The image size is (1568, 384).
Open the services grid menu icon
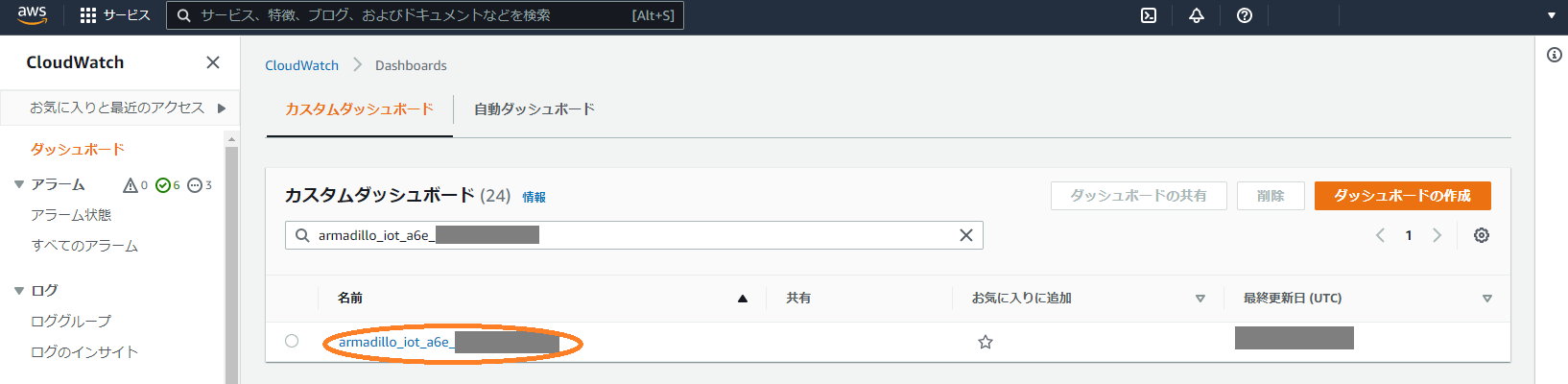88,15
